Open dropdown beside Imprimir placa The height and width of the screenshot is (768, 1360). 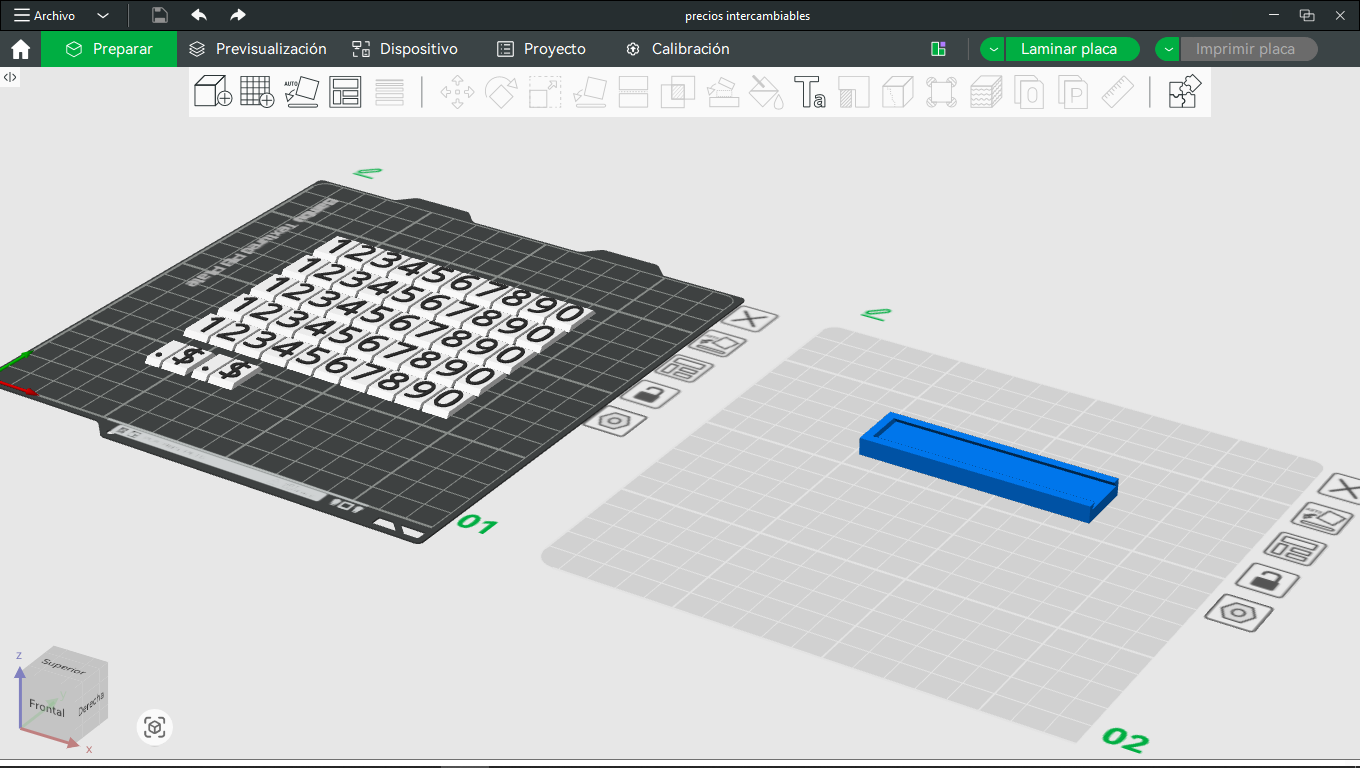tap(1168, 49)
